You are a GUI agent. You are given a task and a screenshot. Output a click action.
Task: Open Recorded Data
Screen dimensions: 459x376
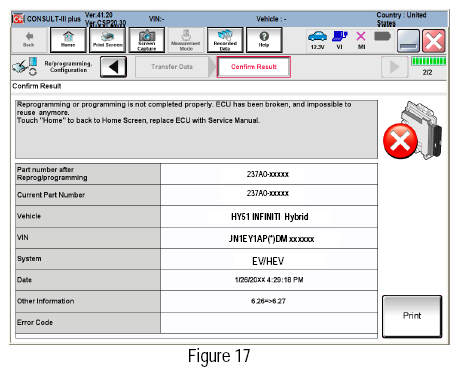pyautogui.click(x=225, y=40)
